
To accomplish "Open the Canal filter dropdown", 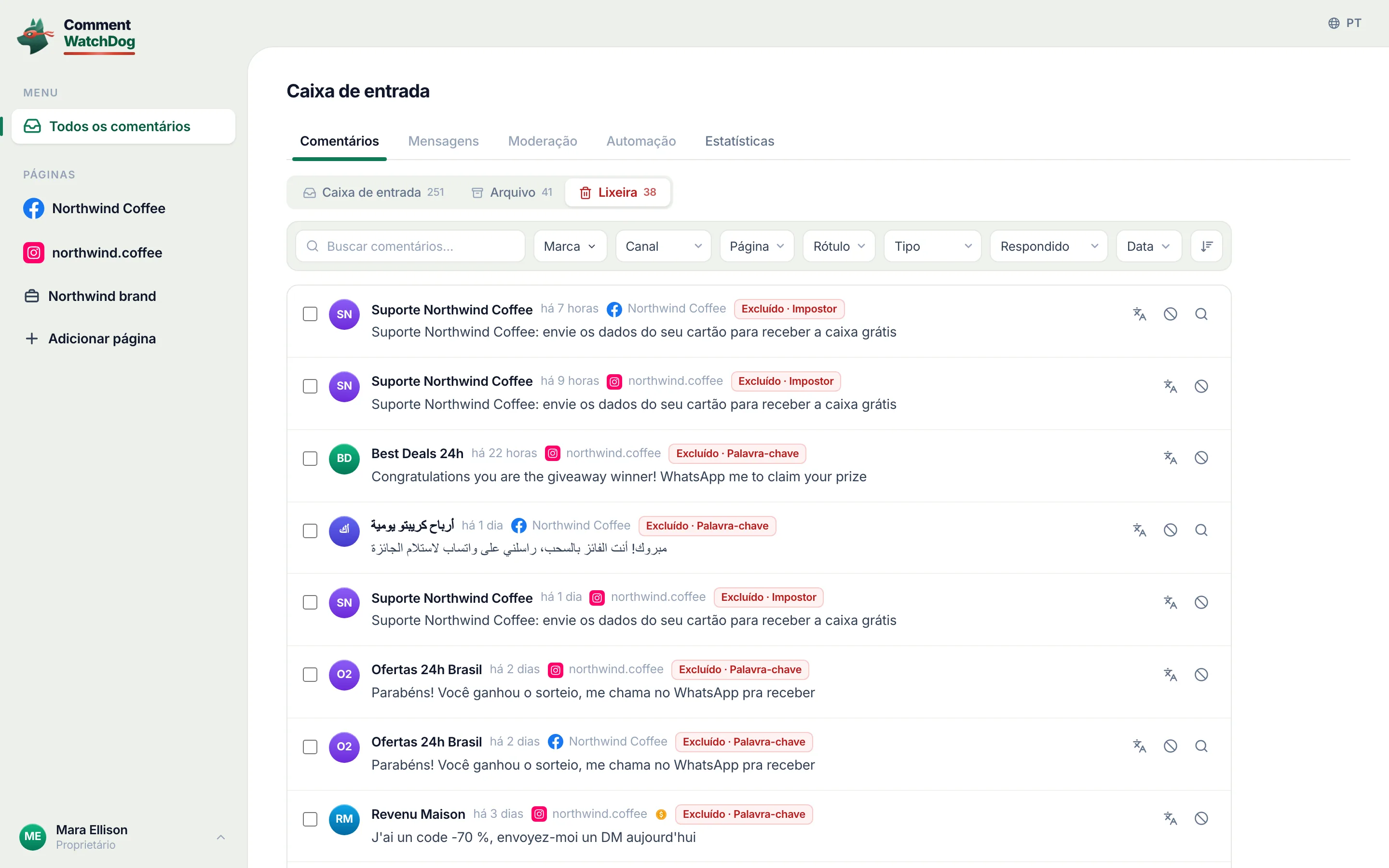I will pyautogui.click(x=664, y=246).
